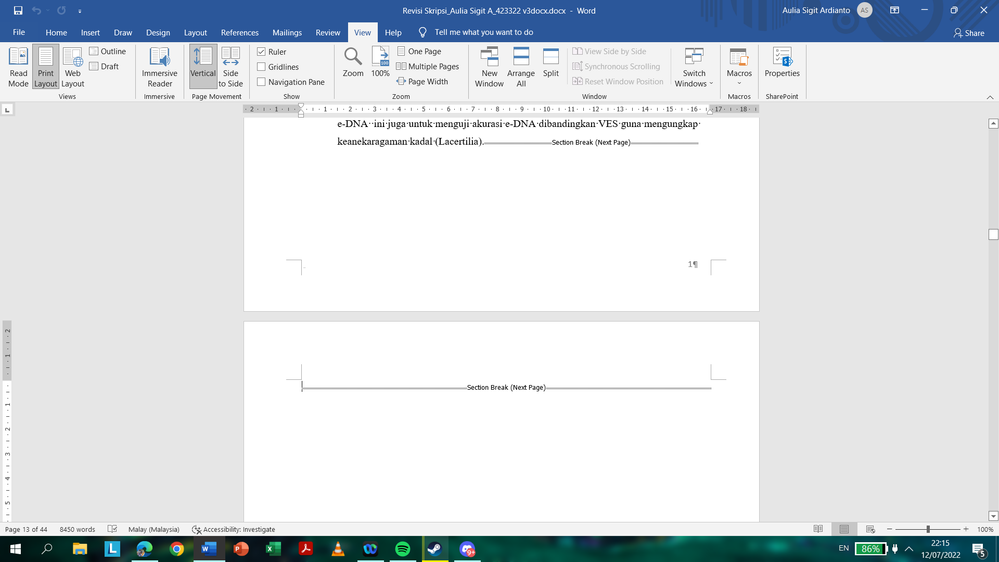Open a New Window of the document
Viewport: 999px width, 562px height.
(x=489, y=67)
